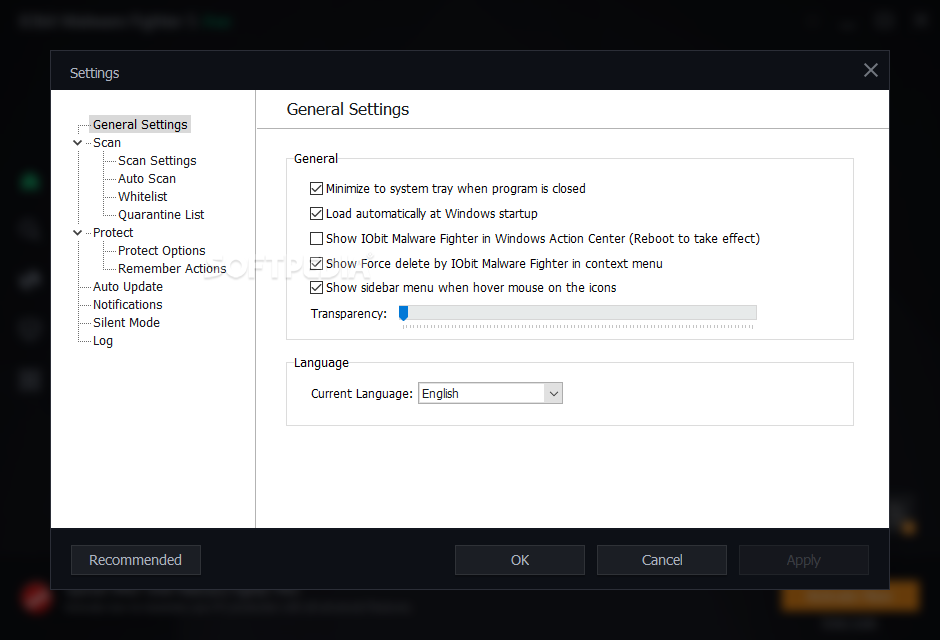Open Auto Update settings

point(128,286)
